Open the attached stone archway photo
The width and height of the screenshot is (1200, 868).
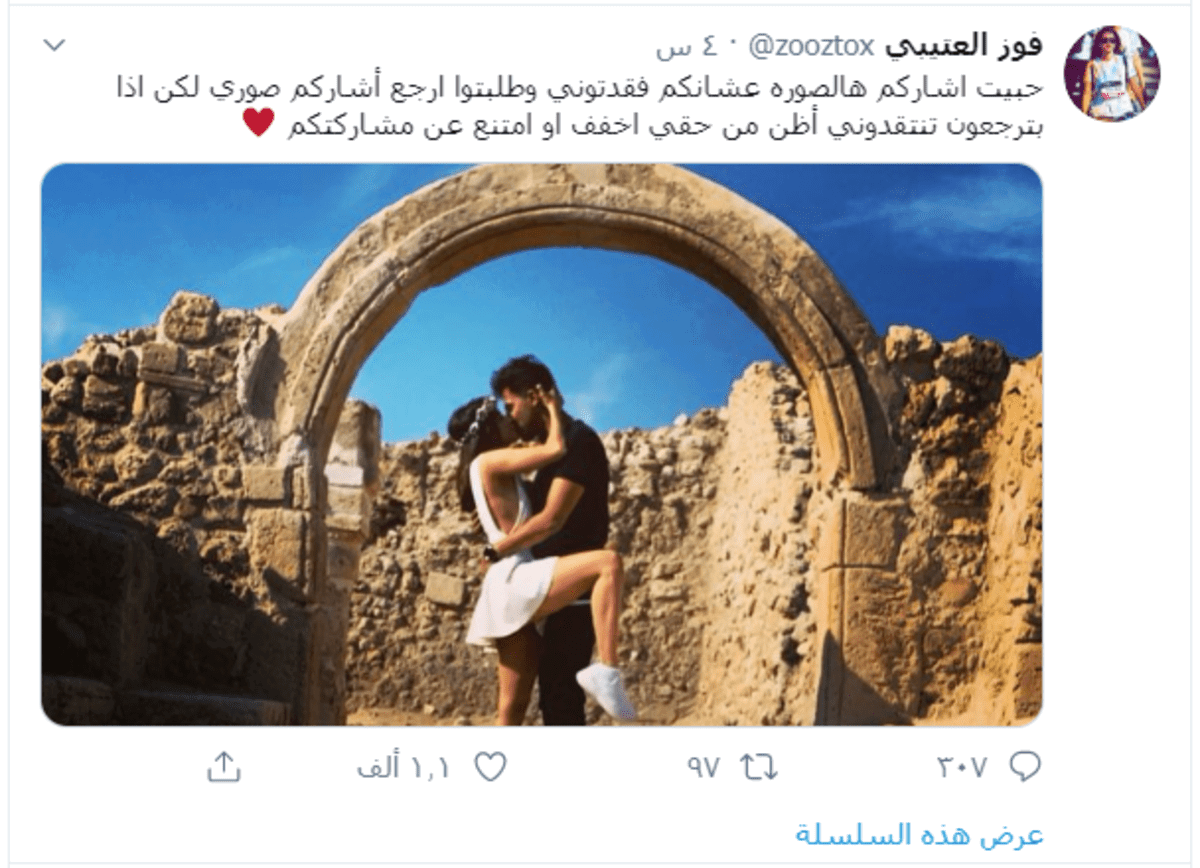point(541,444)
